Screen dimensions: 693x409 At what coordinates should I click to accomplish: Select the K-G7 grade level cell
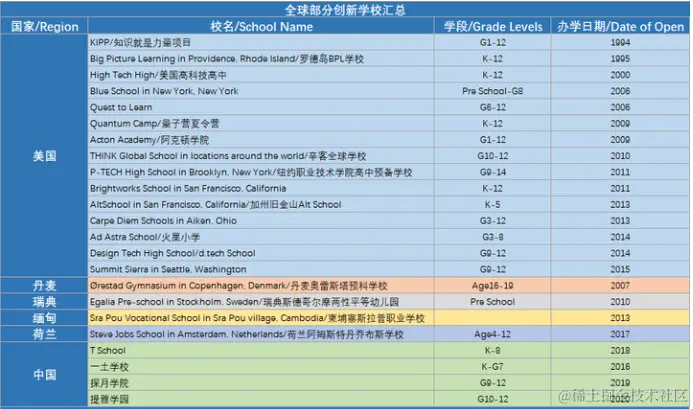click(x=493, y=367)
